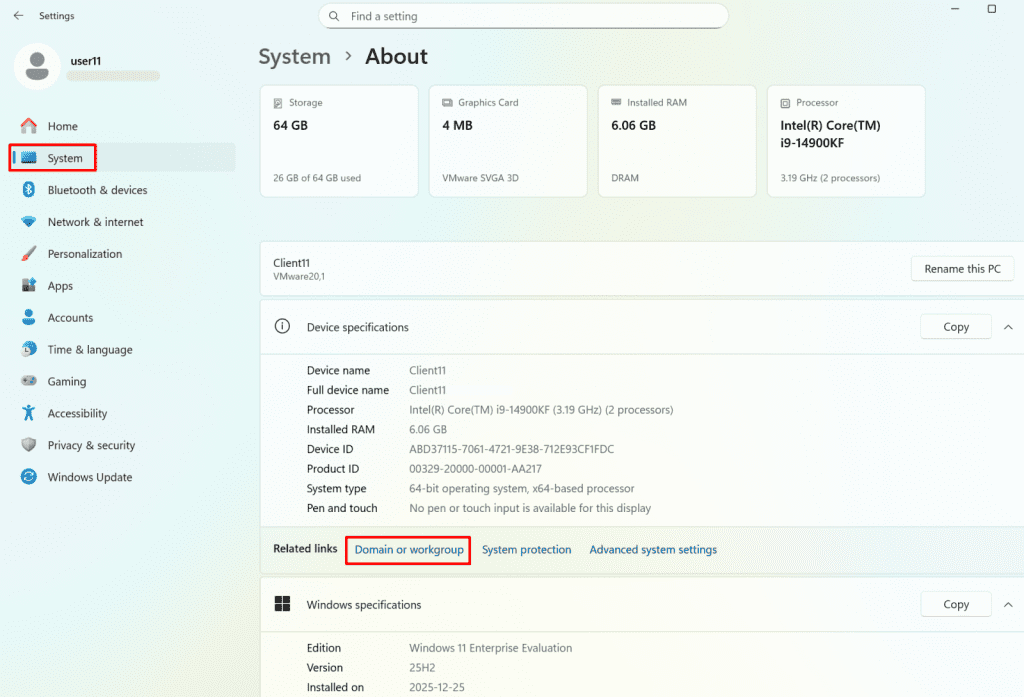The height and width of the screenshot is (697, 1024).
Task: Open Accounts settings
Action: (70, 318)
